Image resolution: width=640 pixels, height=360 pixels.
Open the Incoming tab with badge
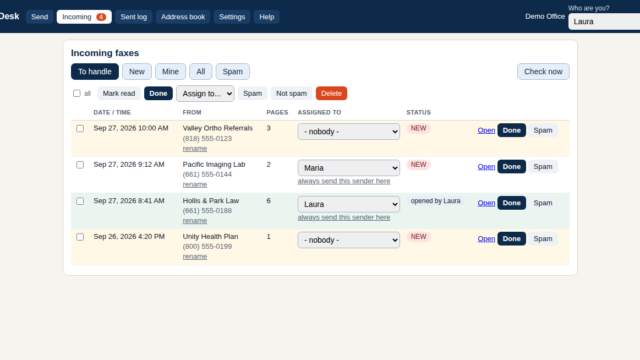point(84,17)
